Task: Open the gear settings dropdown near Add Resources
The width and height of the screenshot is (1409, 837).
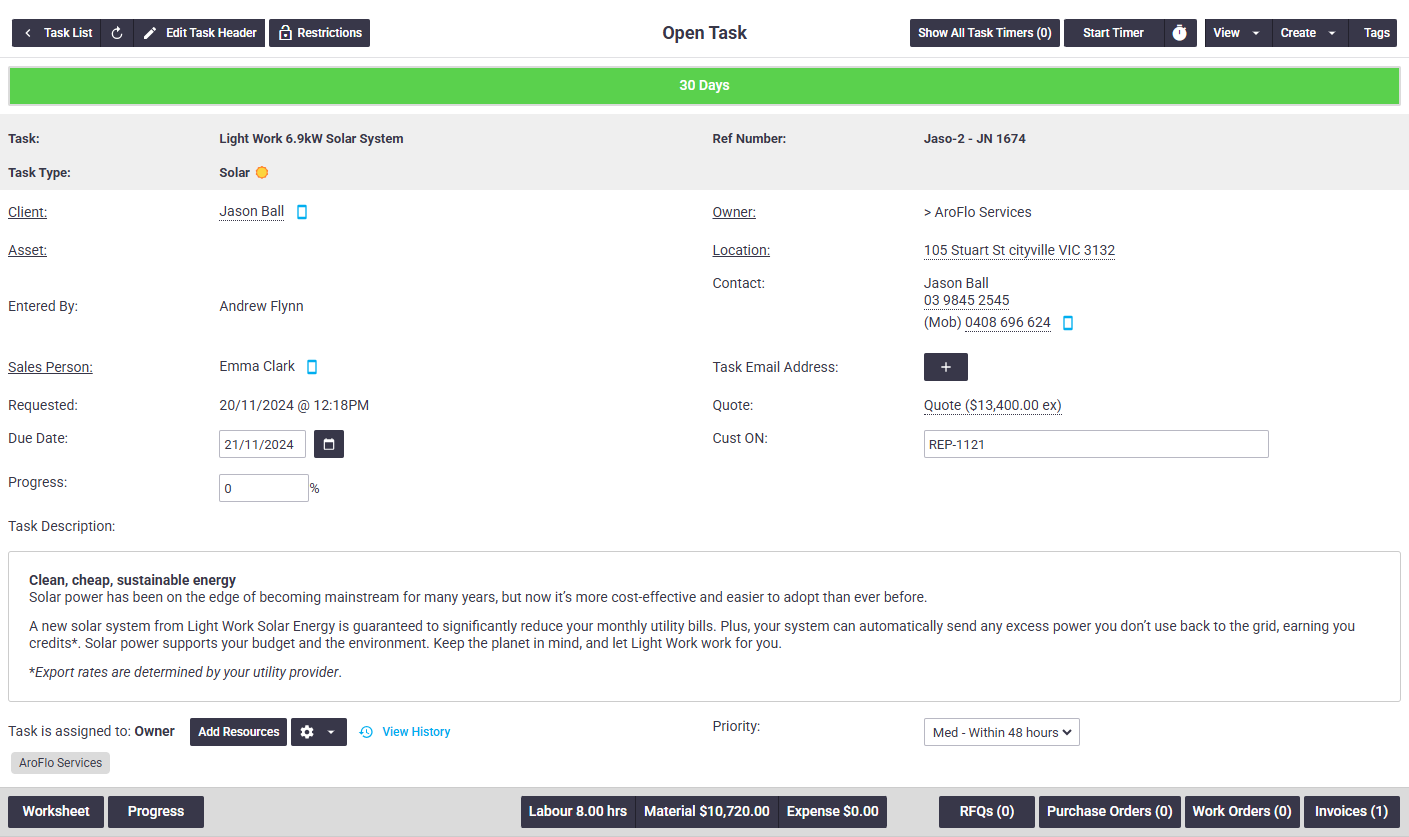Action: [319, 732]
